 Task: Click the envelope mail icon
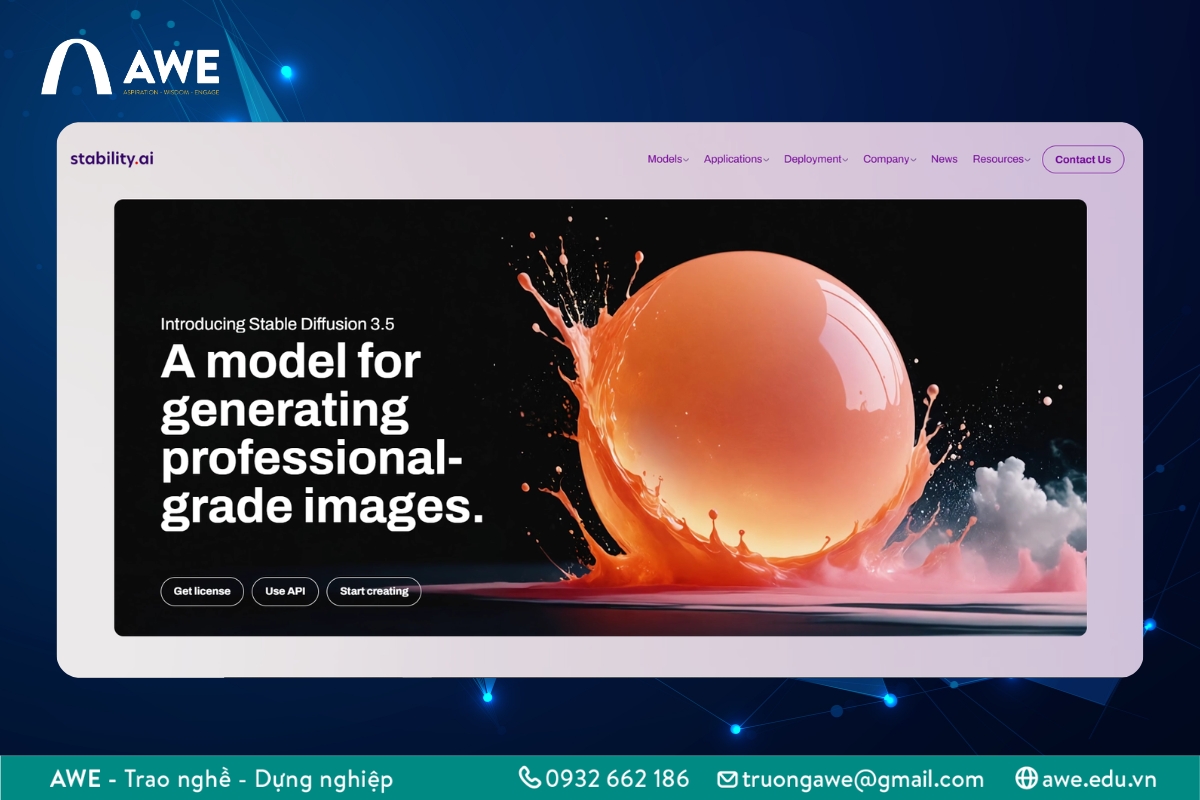[727, 779]
